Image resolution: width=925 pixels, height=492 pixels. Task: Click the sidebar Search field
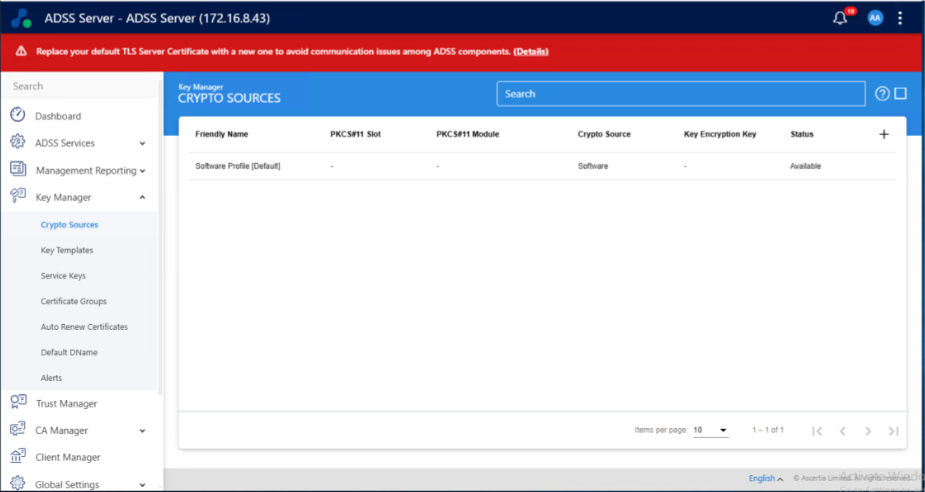79,86
